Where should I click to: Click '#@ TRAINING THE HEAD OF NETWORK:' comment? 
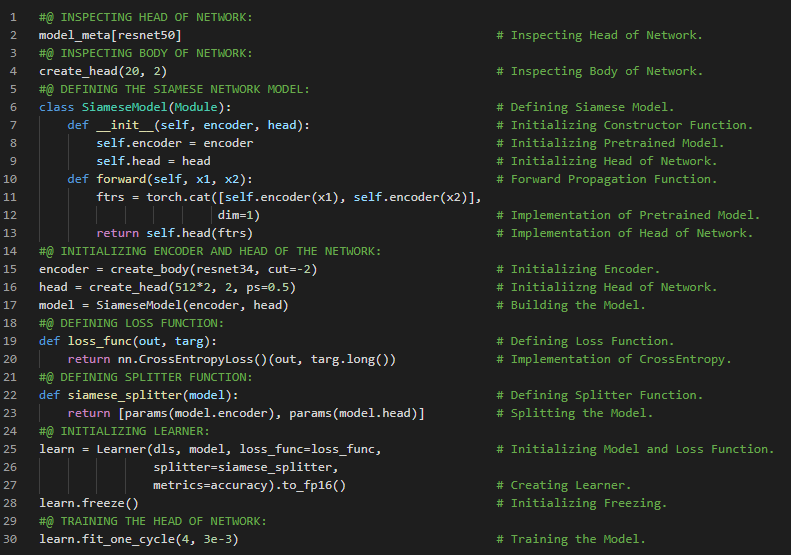click(x=153, y=521)
